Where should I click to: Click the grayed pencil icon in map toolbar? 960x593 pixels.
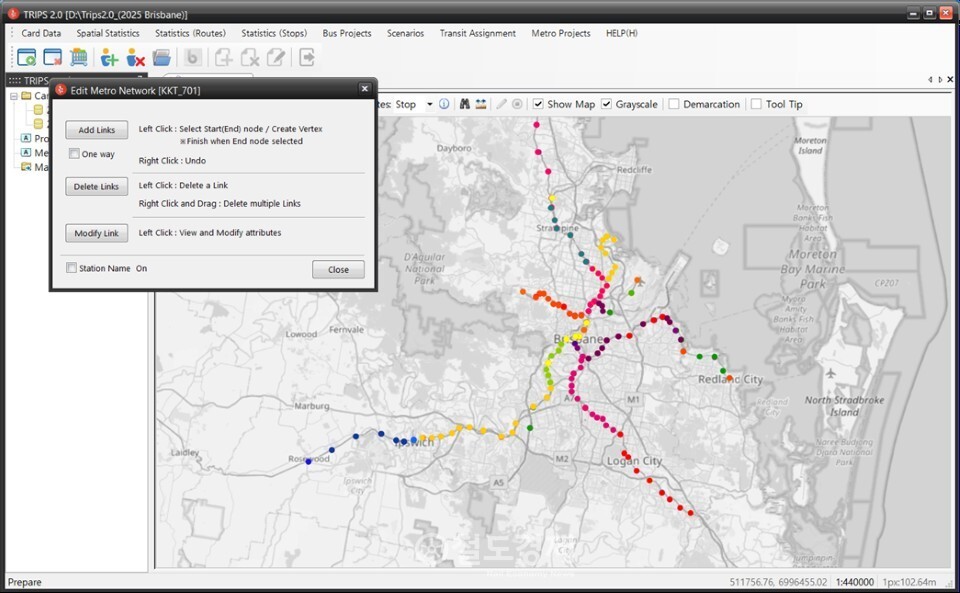click(501, 104)
